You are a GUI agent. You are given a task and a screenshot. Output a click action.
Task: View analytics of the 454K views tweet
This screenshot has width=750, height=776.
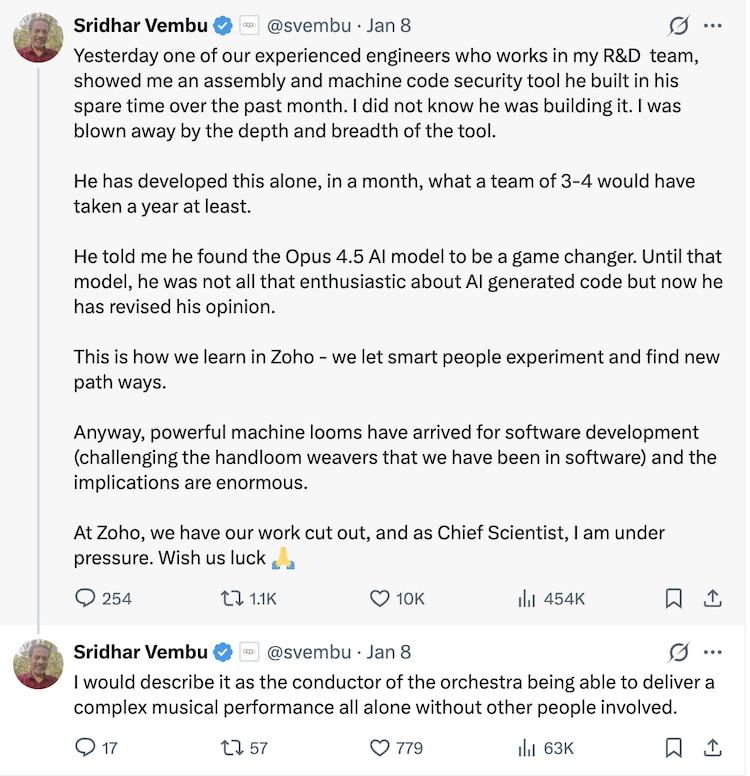[527, 598]
